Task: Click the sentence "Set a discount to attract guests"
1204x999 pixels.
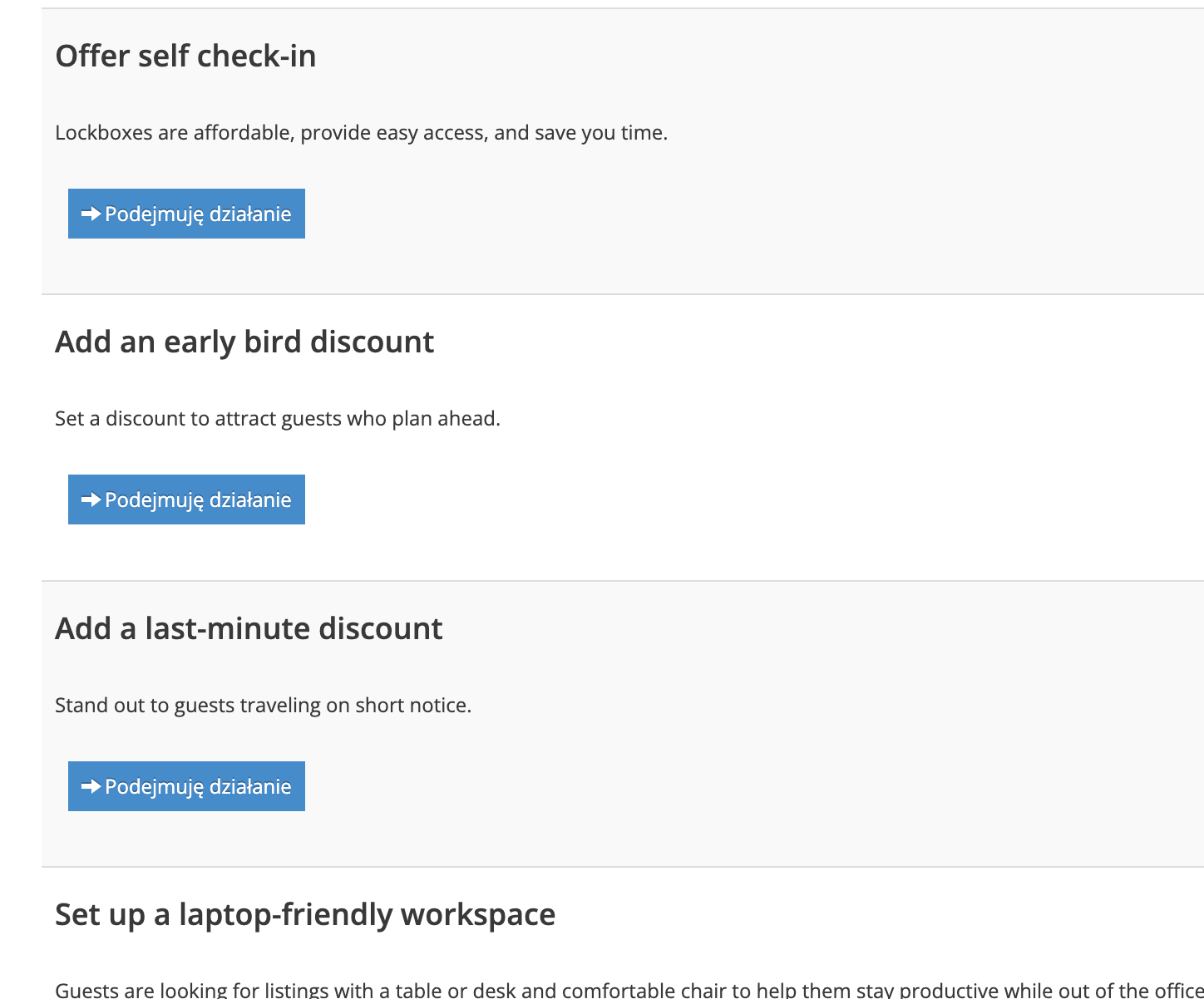Action: pos(277,419)
